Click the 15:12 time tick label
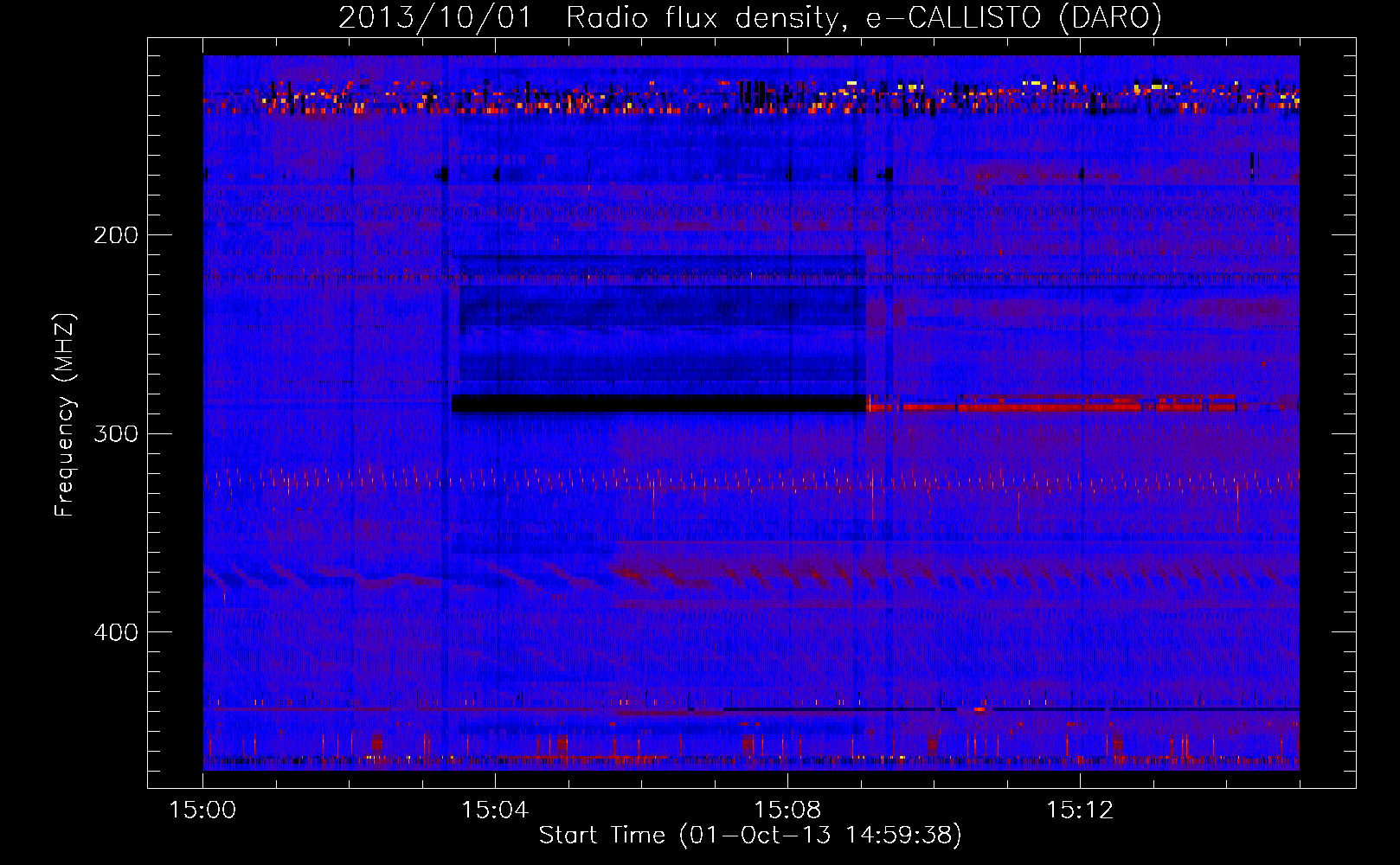This screenshot has height=865, width=1400. coord(1080,811)
